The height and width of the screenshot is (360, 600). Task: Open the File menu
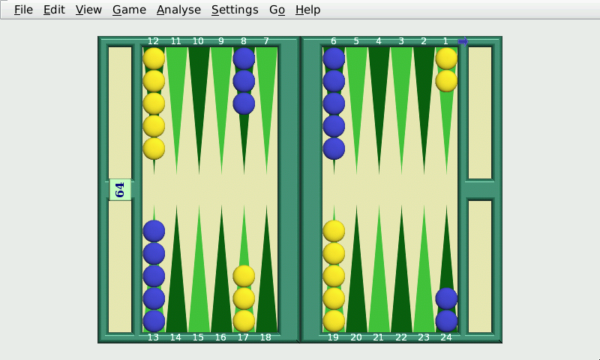pos(23,10)
